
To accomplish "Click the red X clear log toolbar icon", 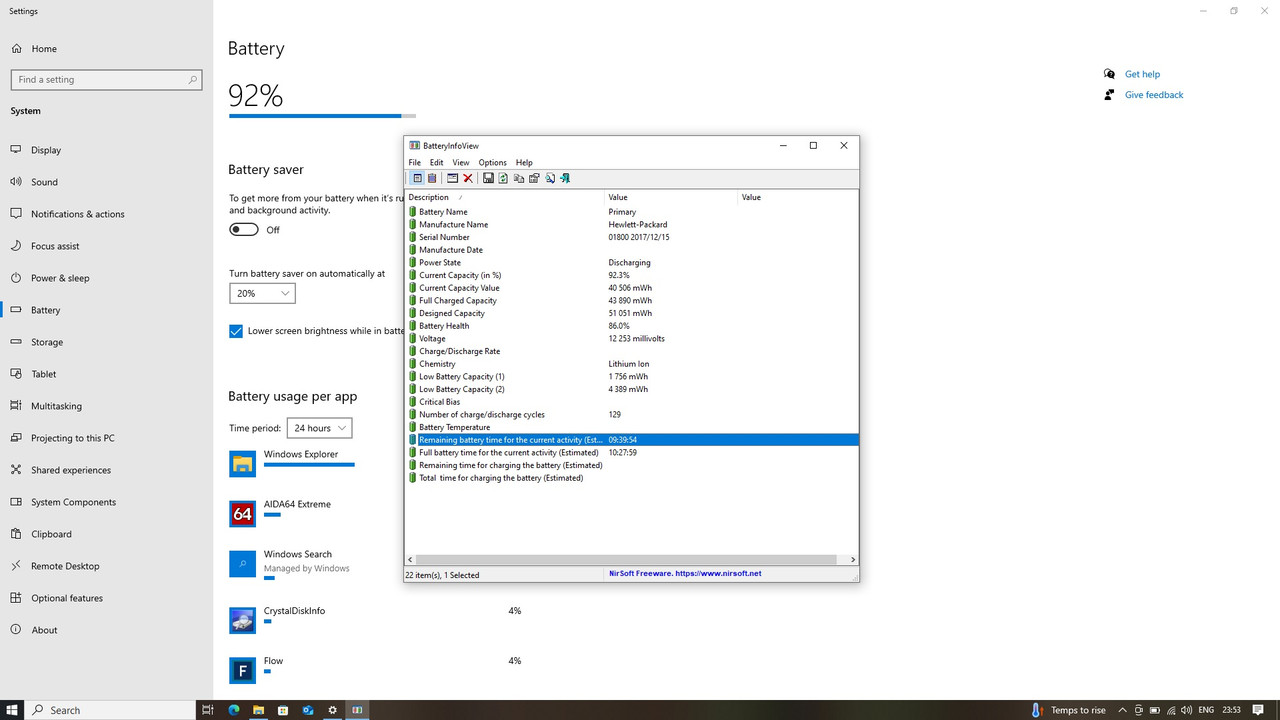I will [467, 178].
